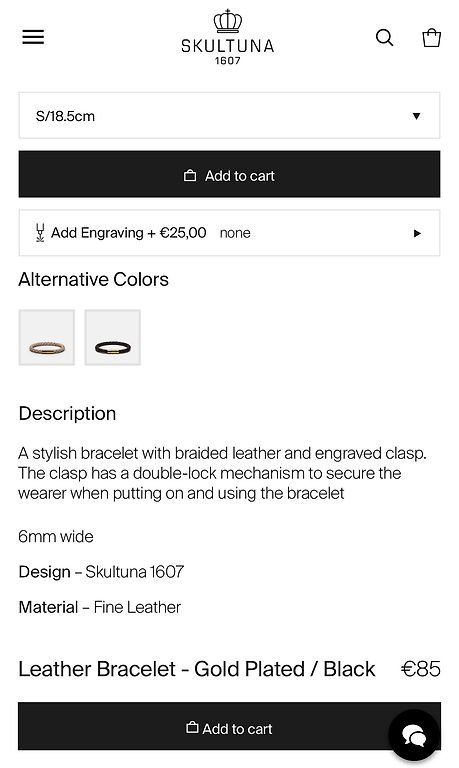Select the beige bracelet color option

click(x=47, y=337)
